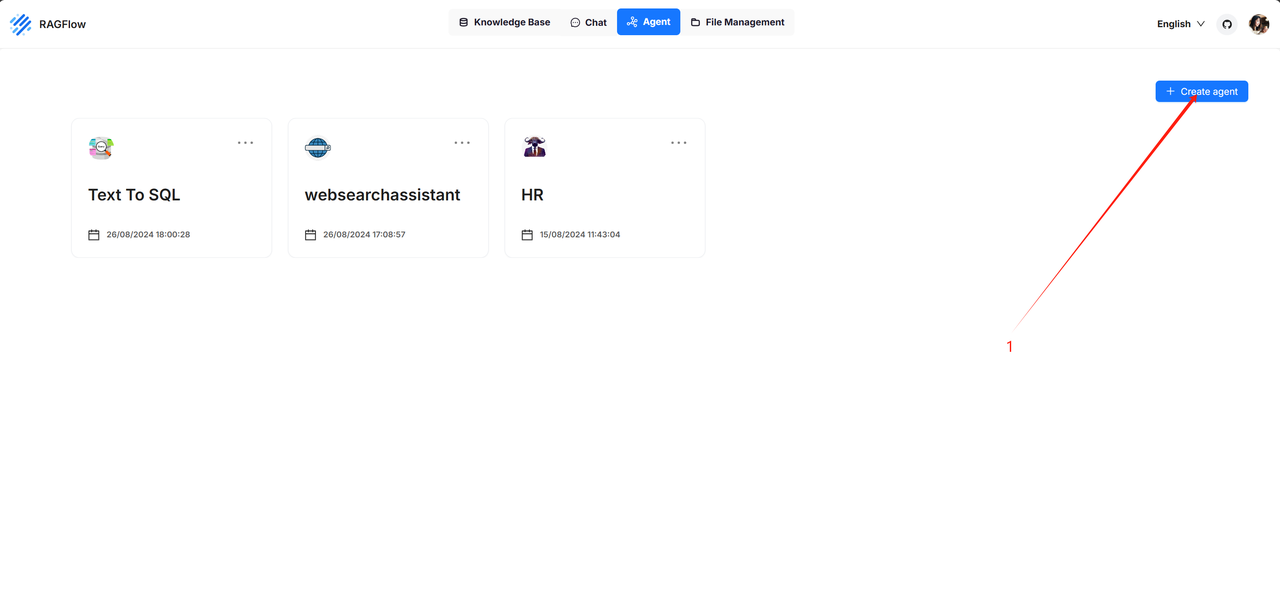Click the websearchassistant globe icon
The image size is (1280, 615).
tap(318, 148)
